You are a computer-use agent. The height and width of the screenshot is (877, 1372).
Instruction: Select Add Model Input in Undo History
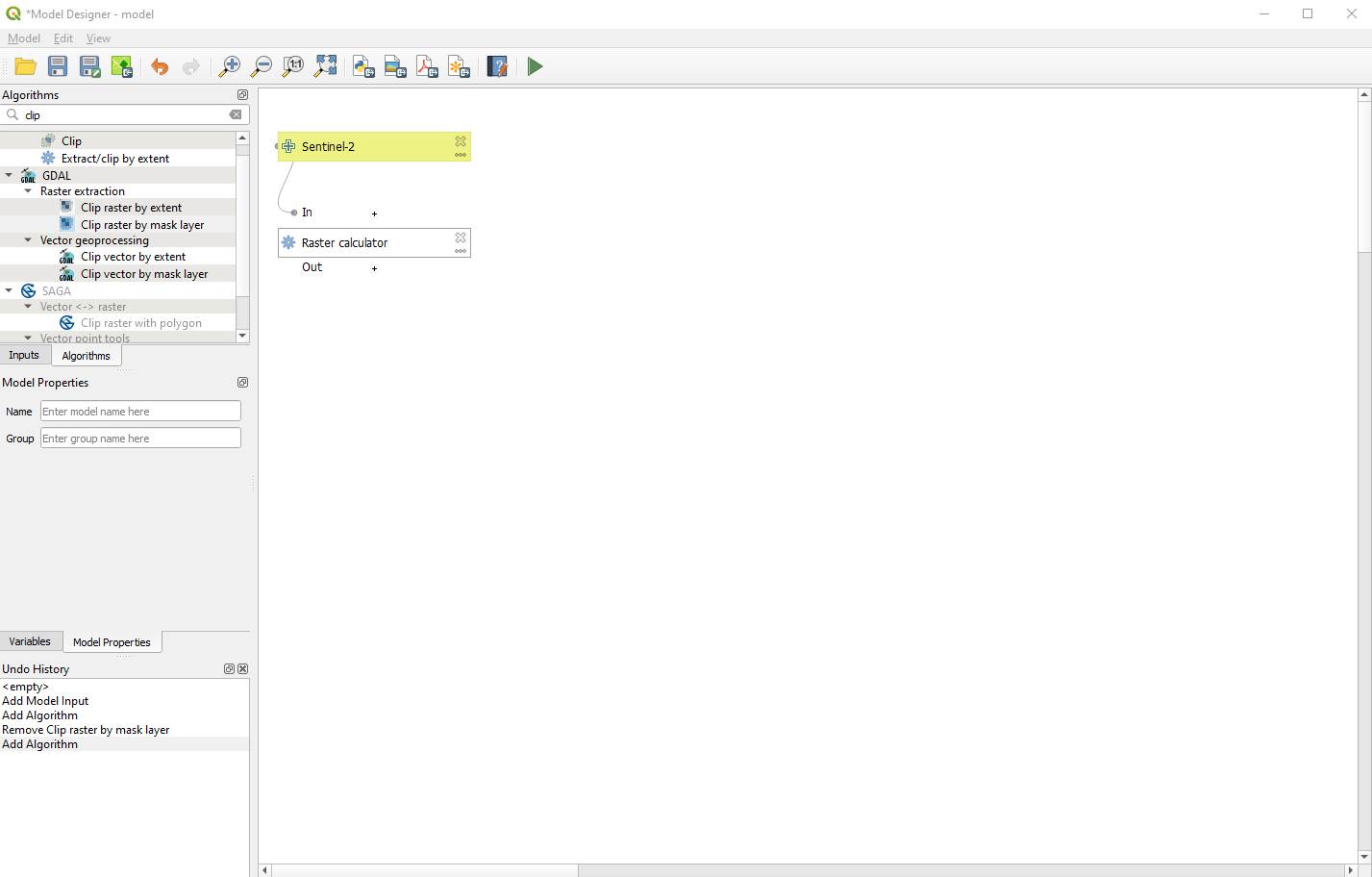[45, 701]
